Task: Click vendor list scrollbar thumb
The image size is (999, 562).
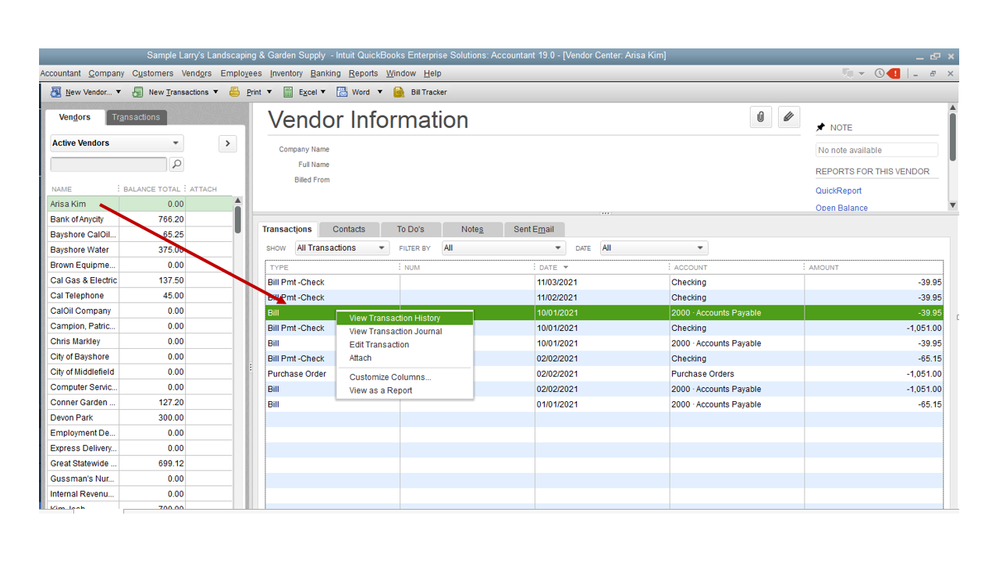Action: point(238,220)
